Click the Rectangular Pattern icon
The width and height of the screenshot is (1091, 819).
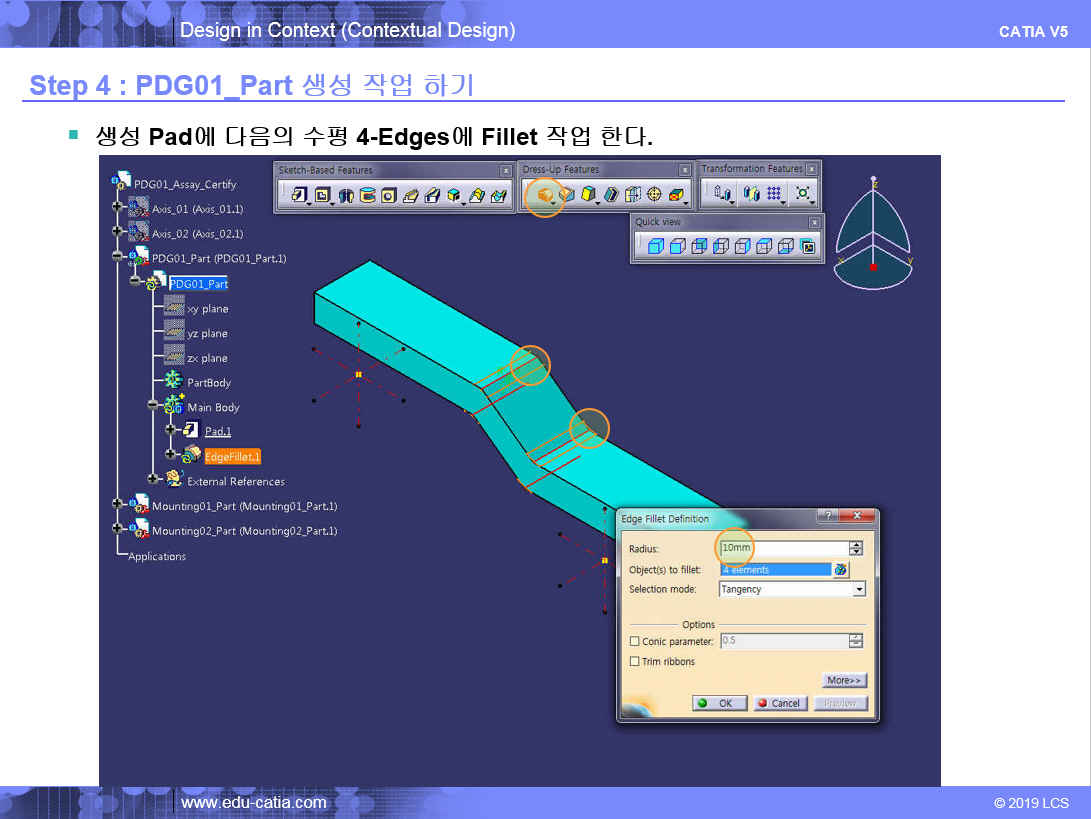[773, 194]
